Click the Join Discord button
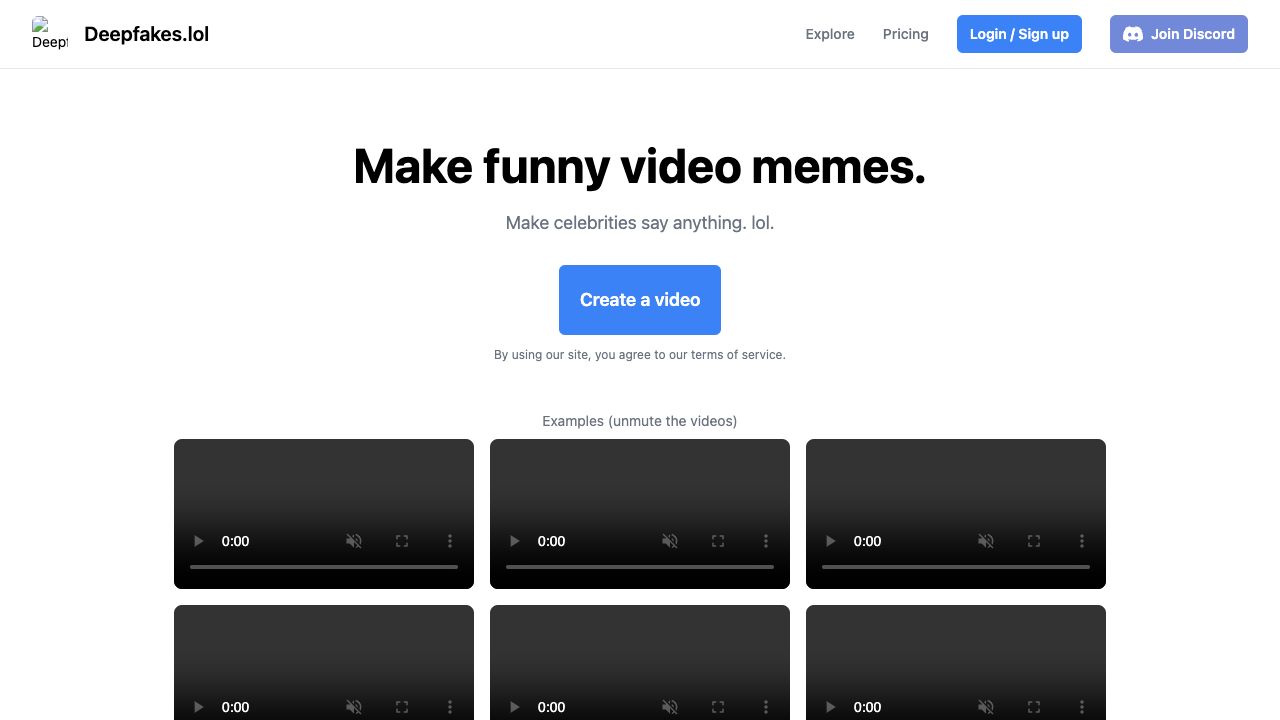Screen dimensions: 1280x720 (x=1178, y=34)
